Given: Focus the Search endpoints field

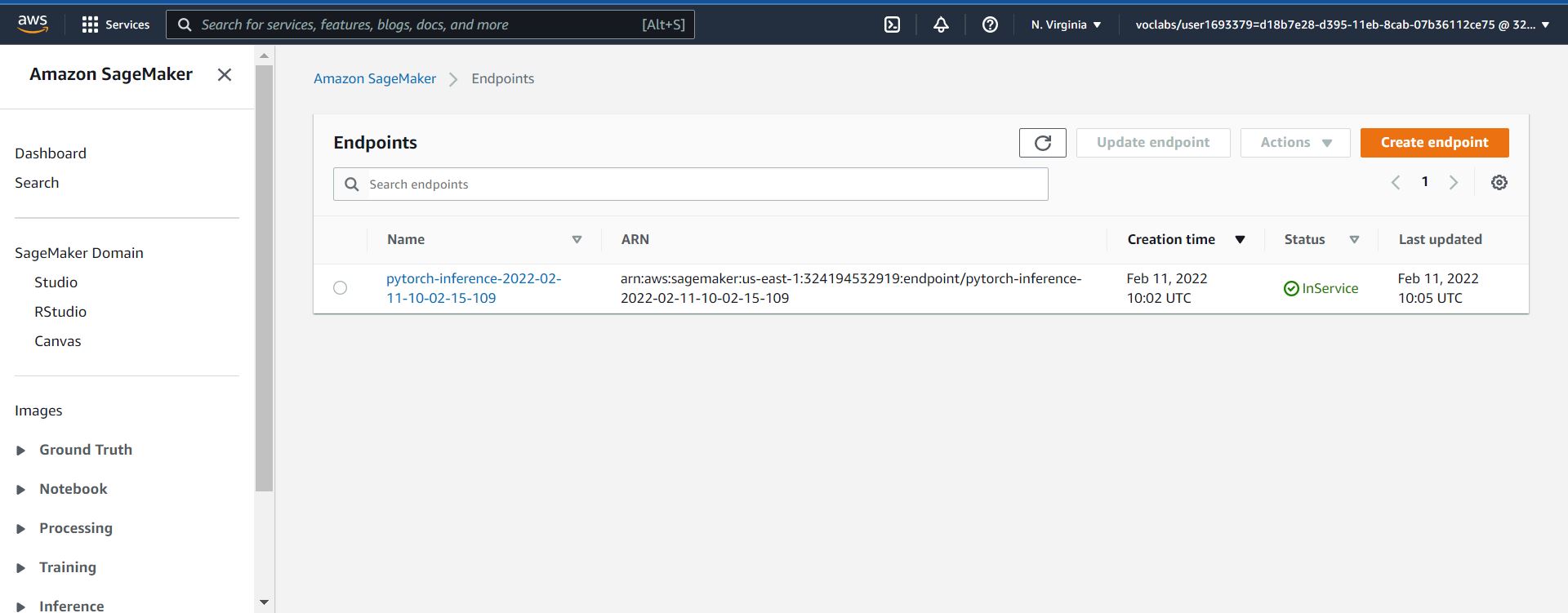Looking at the screenshot, I should [691, 184].
